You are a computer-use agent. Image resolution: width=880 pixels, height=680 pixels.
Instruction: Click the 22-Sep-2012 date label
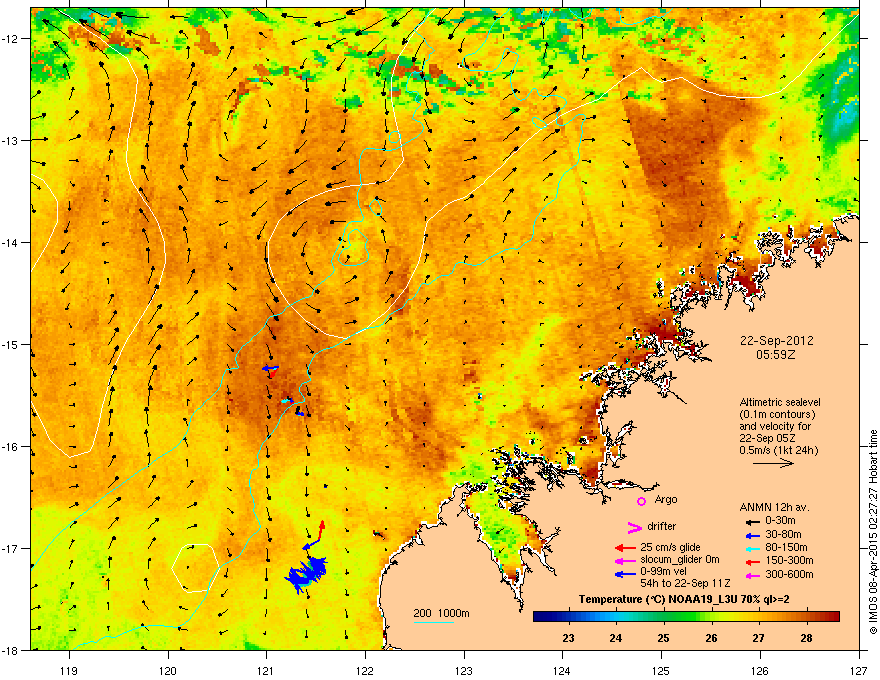point(776,341)
